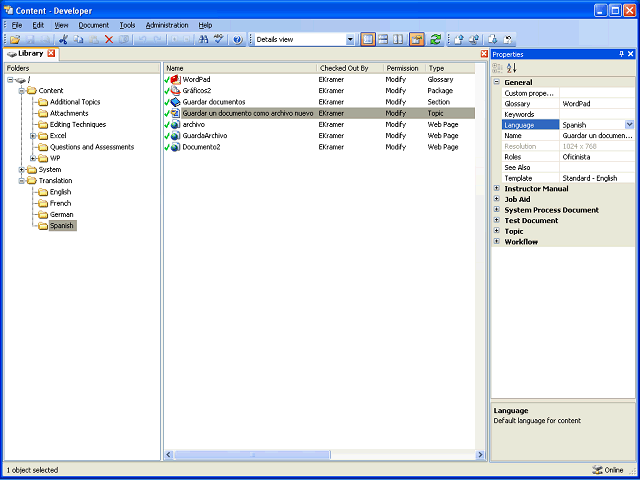640x480 pixels.
Task: Expand the System folder node
Action: point(22,169)
